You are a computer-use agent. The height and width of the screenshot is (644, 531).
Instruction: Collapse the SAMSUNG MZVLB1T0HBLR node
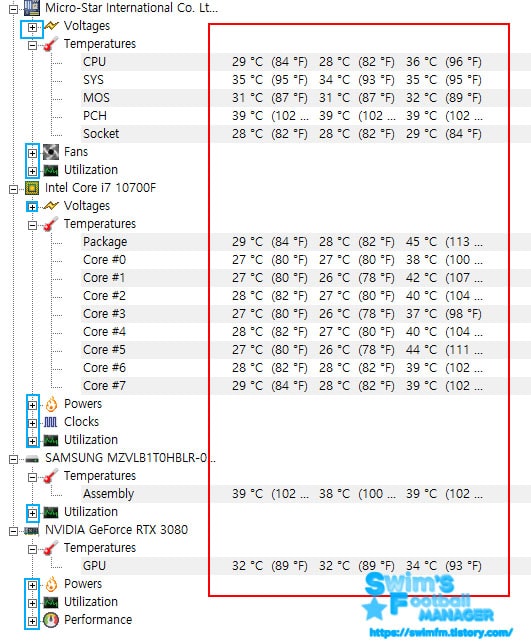[13, 460]
